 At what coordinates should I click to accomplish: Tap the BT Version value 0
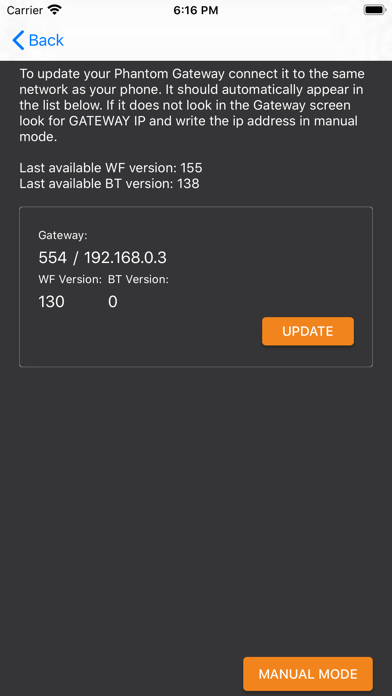click(113, 302)
